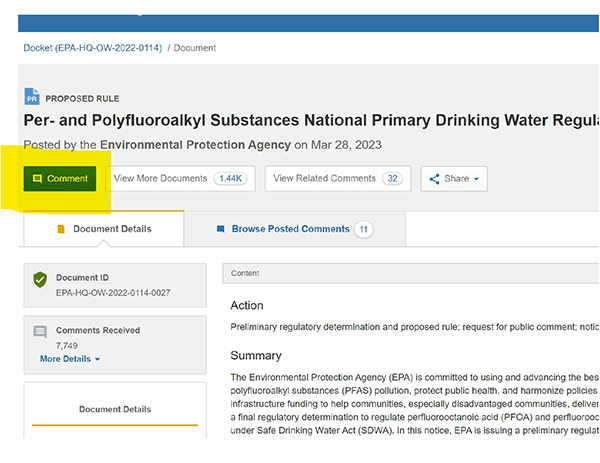Viewport: 600px width, 463px height.
Task: Click the green shield Document ID icon
Action: [x=40, y=279]
